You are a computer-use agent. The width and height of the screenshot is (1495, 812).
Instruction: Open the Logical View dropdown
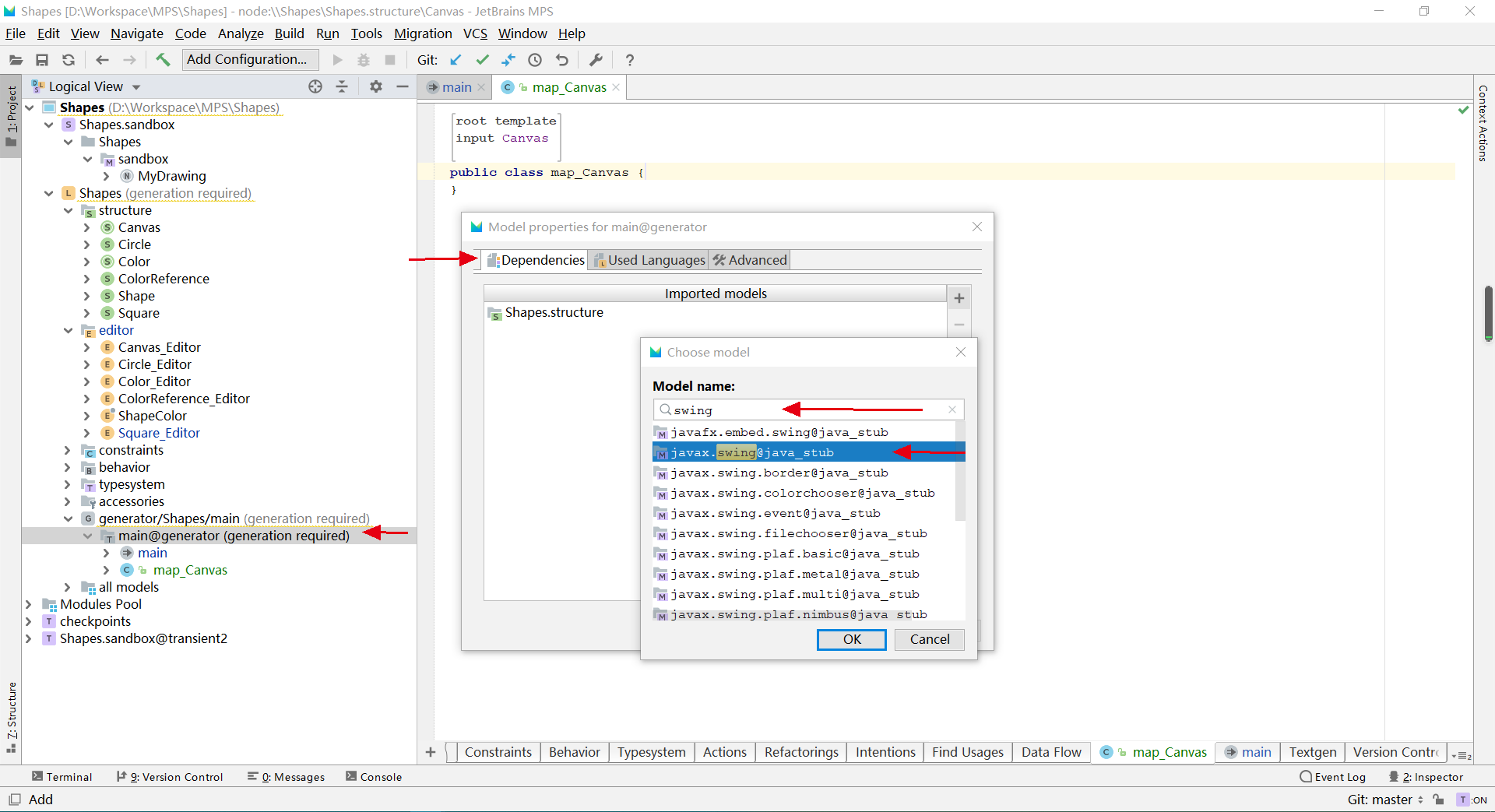coord(136,86)
